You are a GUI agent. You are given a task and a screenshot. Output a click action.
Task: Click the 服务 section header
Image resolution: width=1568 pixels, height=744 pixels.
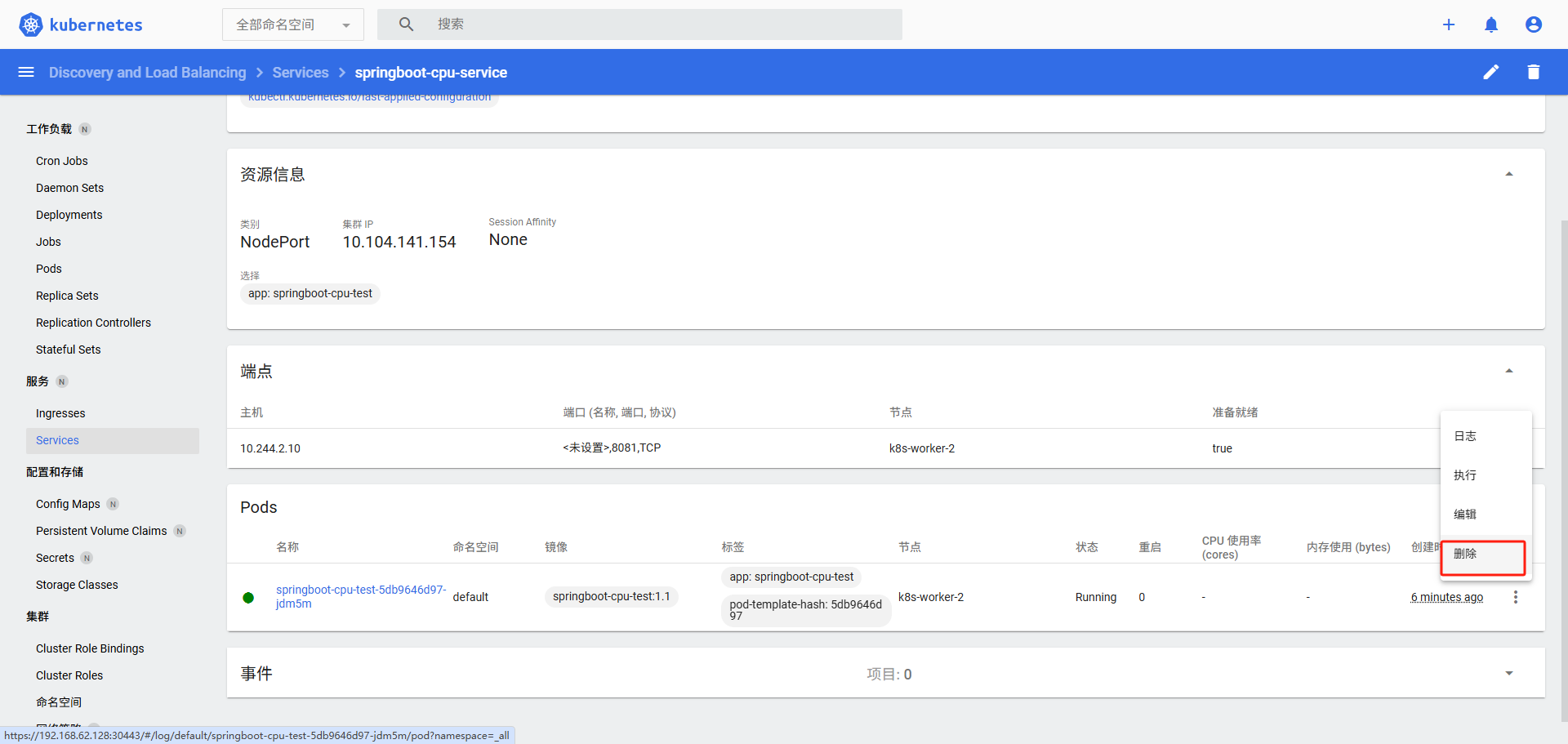(38, 381)
